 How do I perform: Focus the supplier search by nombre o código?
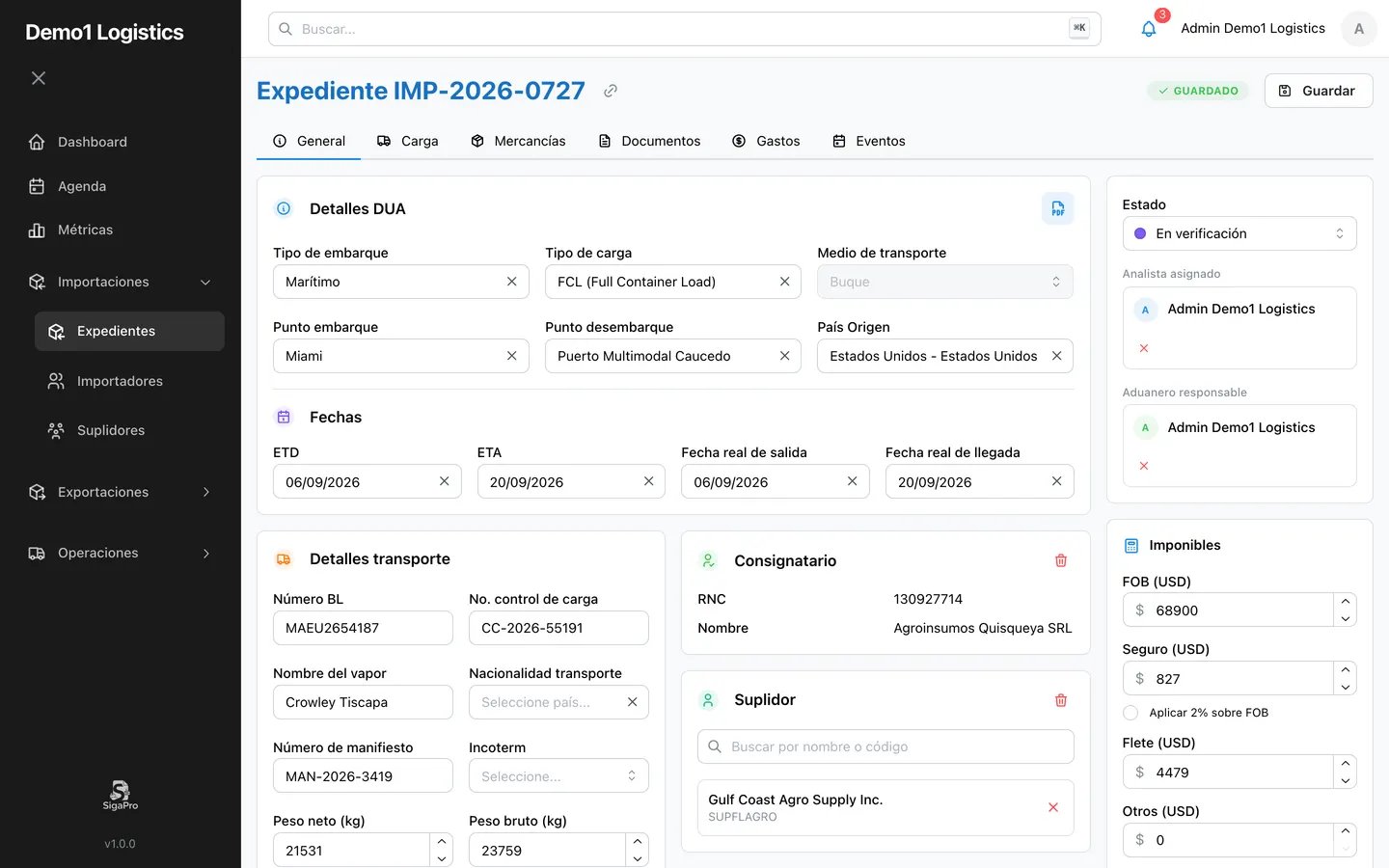[x=885, y=746]
